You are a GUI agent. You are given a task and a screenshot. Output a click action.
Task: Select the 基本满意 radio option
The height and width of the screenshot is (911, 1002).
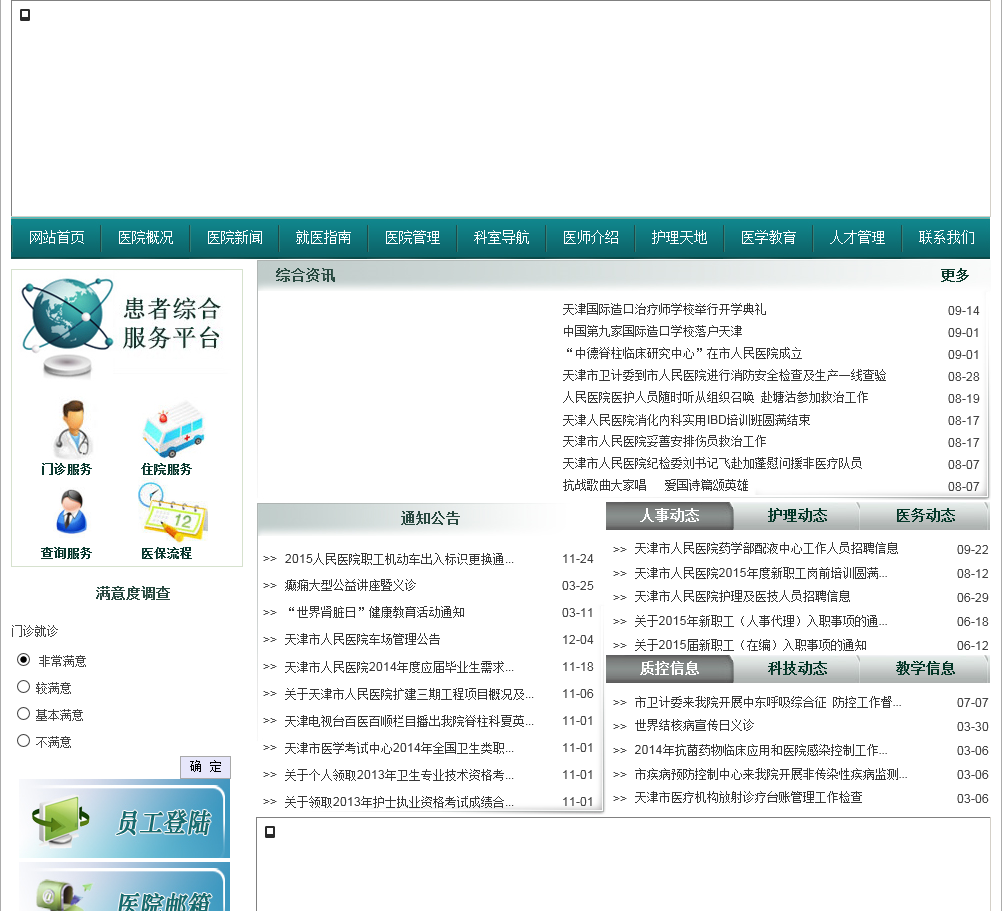(24, 714)
